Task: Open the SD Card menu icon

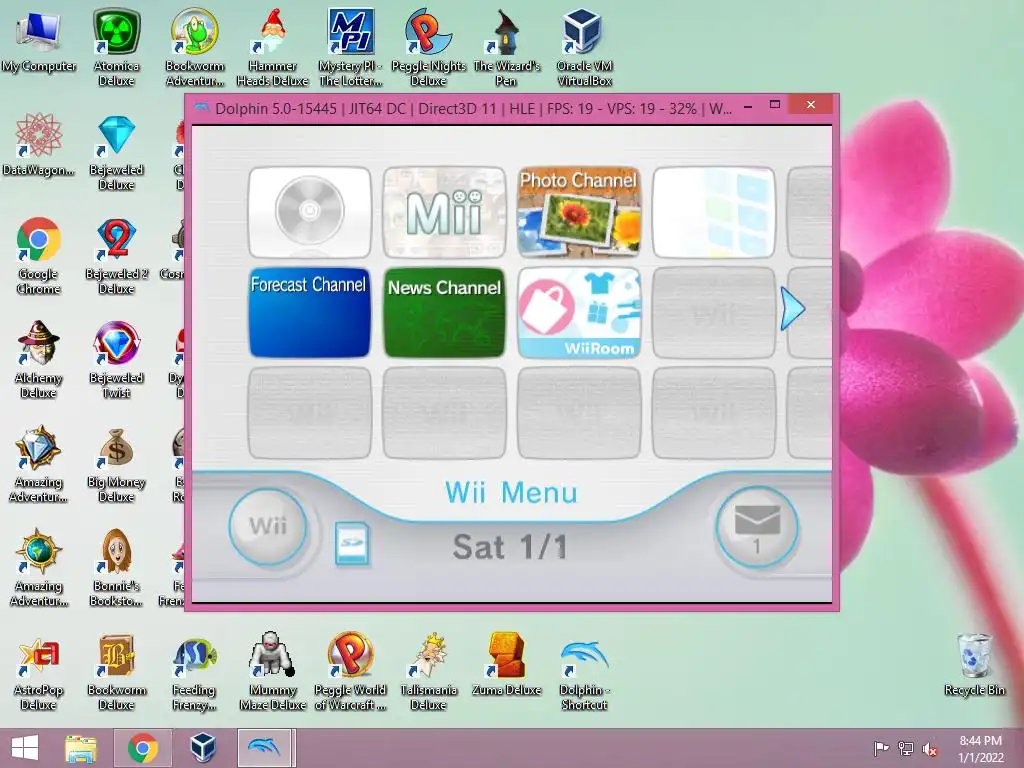Action: 351,543
